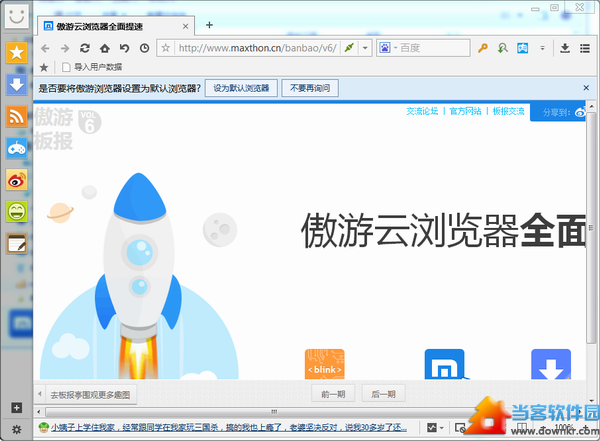Click the URL address field
Screen dimensions: 600x441
257,48
